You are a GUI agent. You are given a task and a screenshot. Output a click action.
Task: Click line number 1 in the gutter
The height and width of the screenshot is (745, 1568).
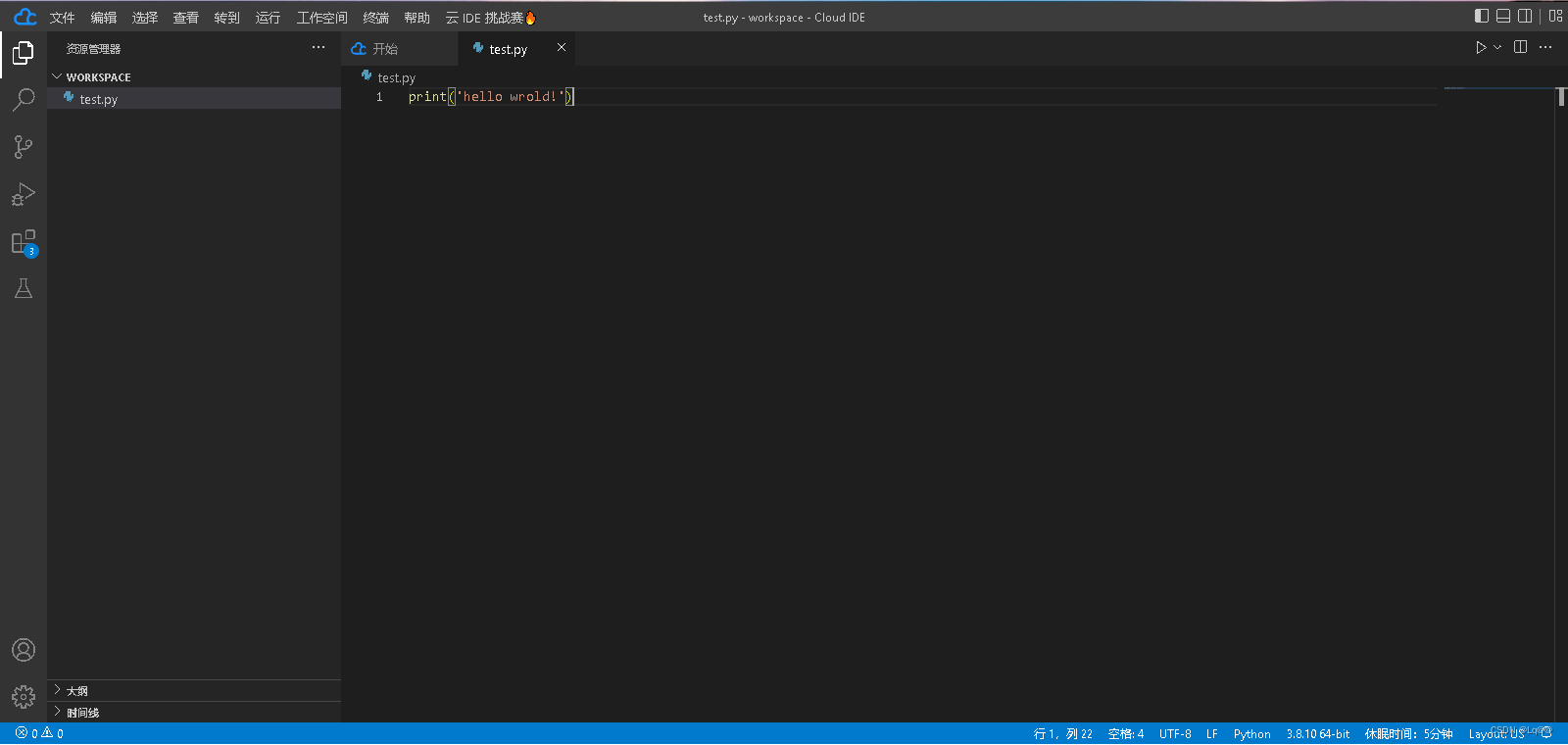click(x=379, y=97)
